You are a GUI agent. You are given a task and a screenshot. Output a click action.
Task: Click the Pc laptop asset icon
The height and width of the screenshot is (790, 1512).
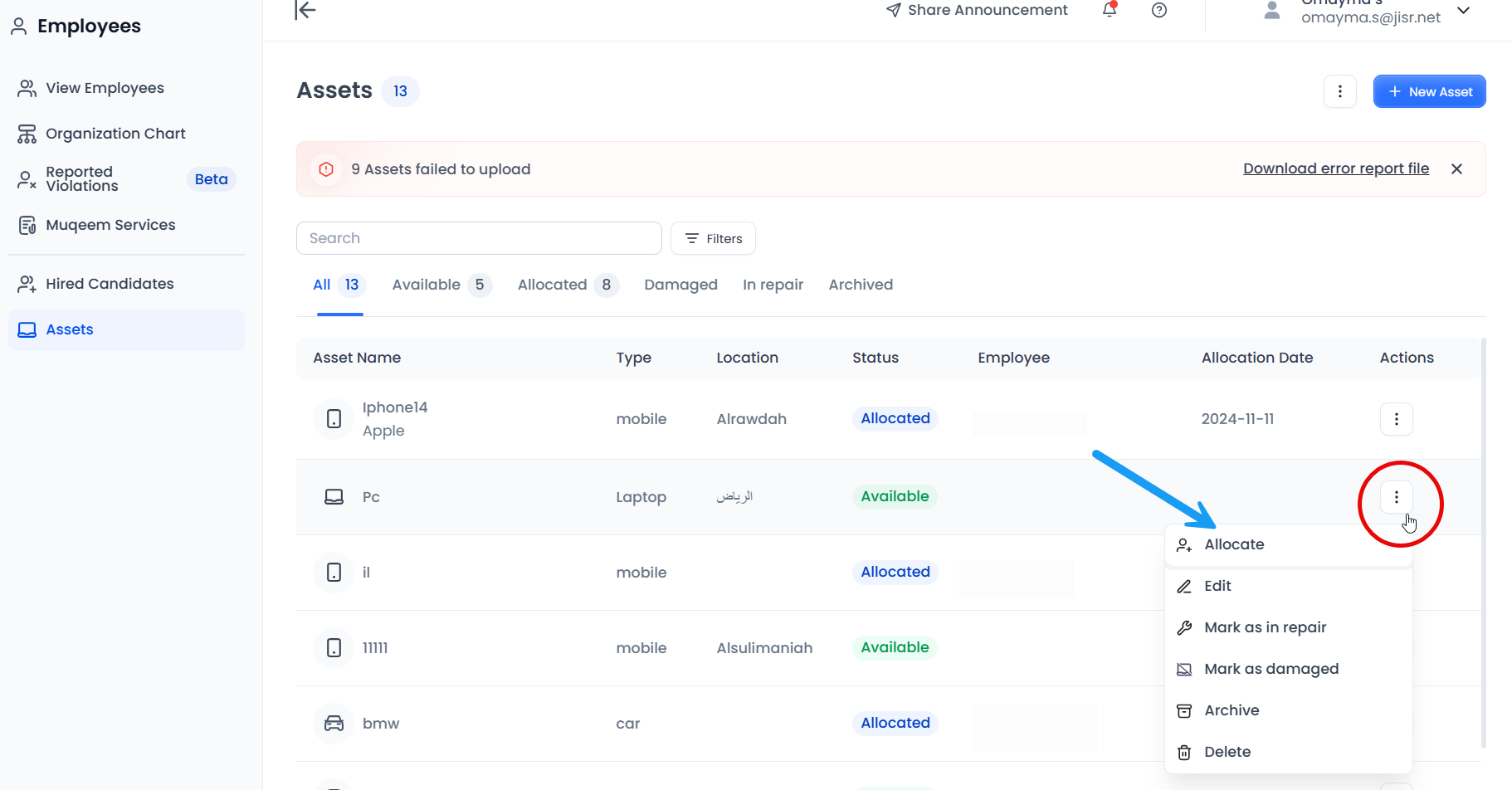point(334,497)
